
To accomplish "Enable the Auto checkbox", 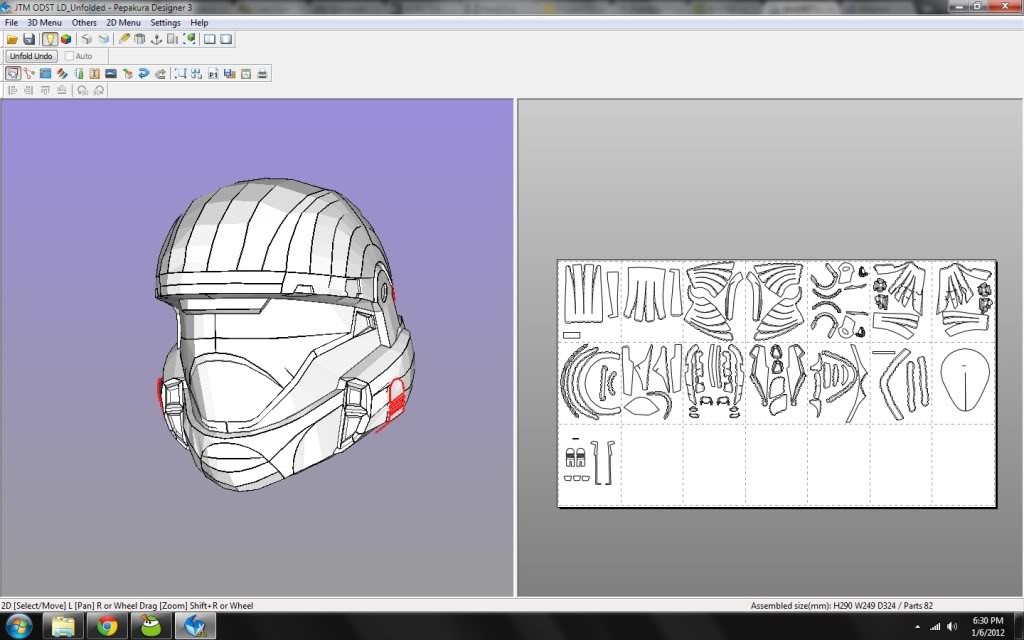I will click(69, 56).
